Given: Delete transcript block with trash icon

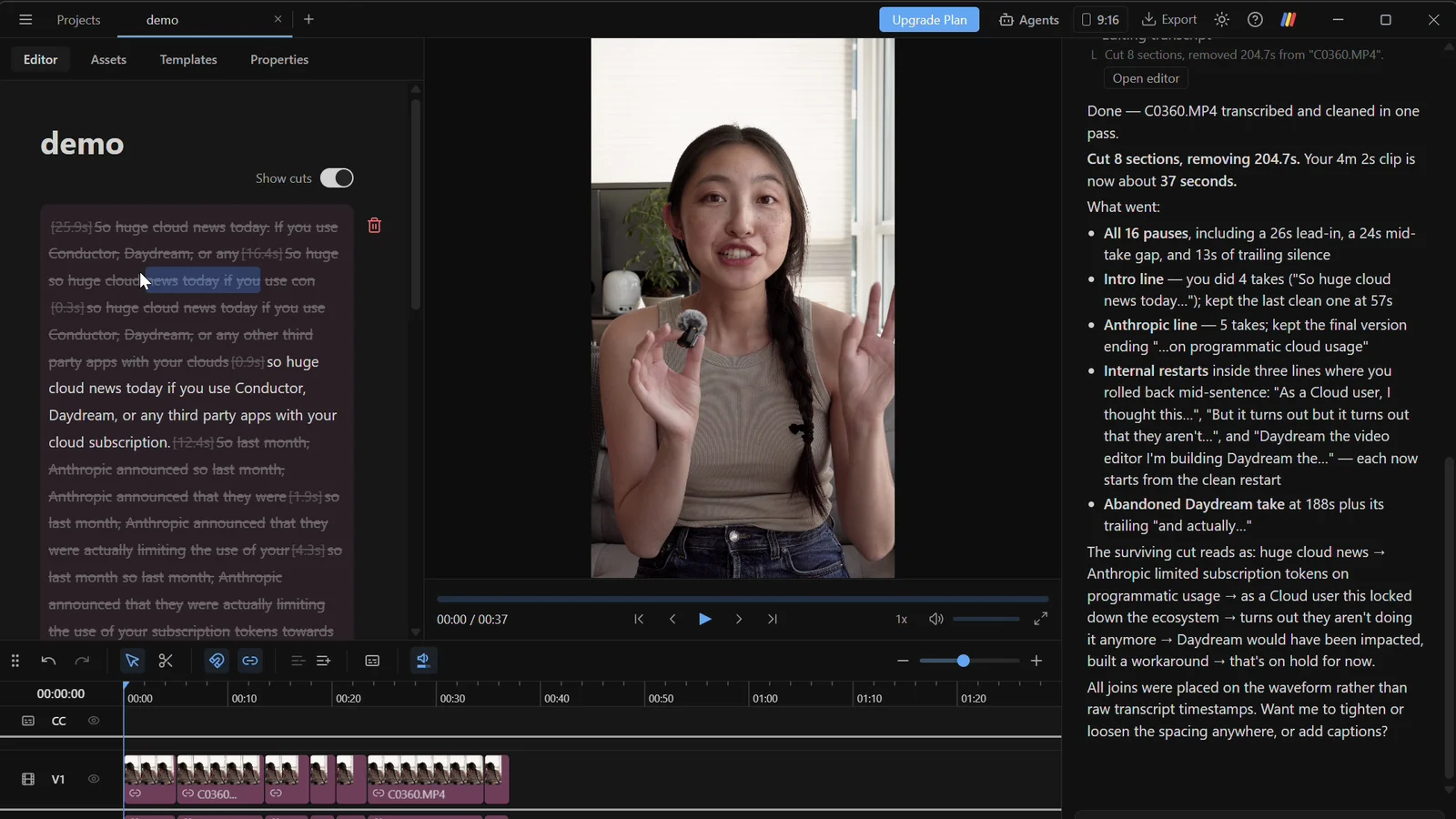Looking at the screenshot, I should (374, 226).
